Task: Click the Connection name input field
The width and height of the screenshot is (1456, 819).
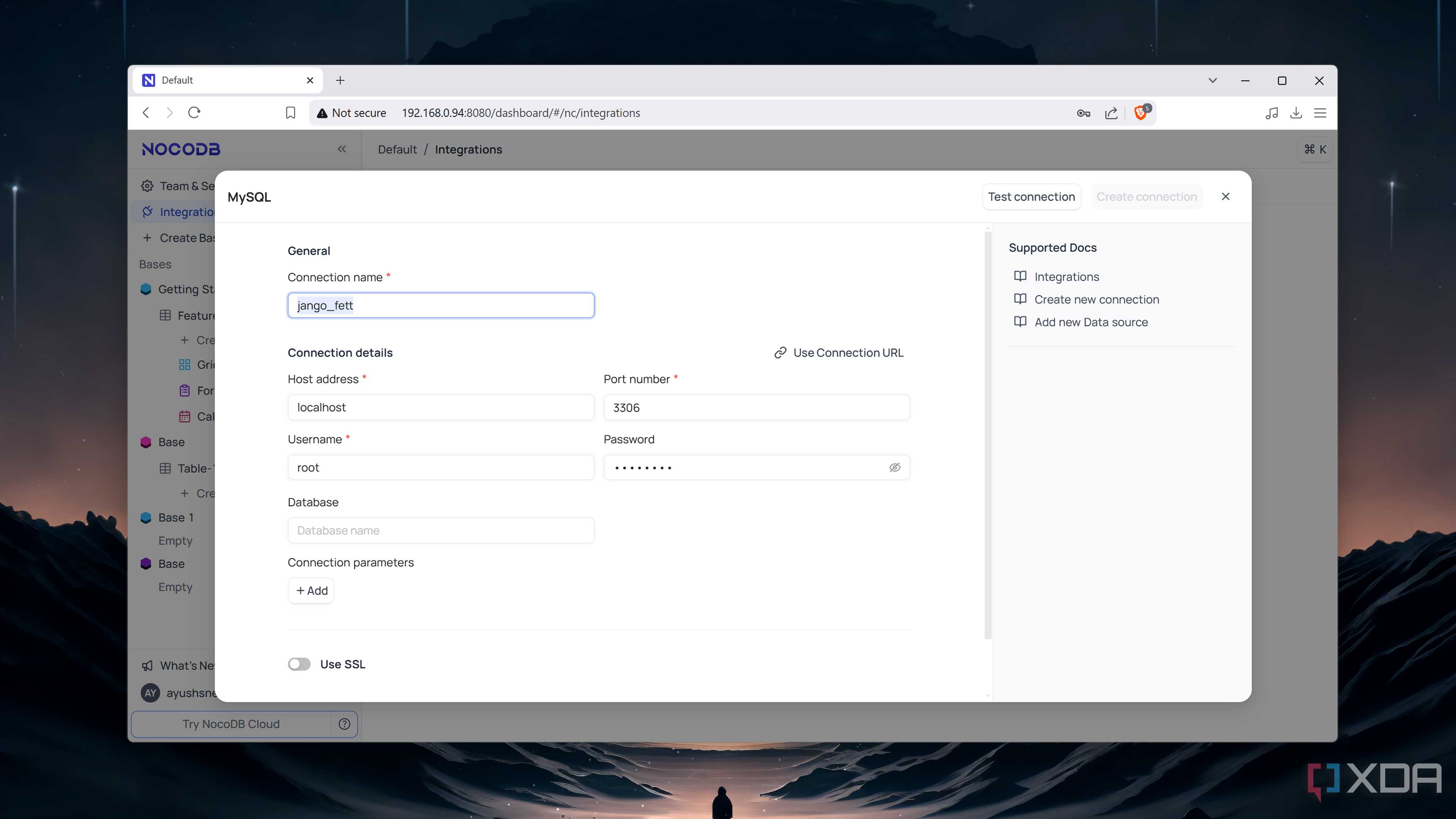Action: [x=441, y=305]
